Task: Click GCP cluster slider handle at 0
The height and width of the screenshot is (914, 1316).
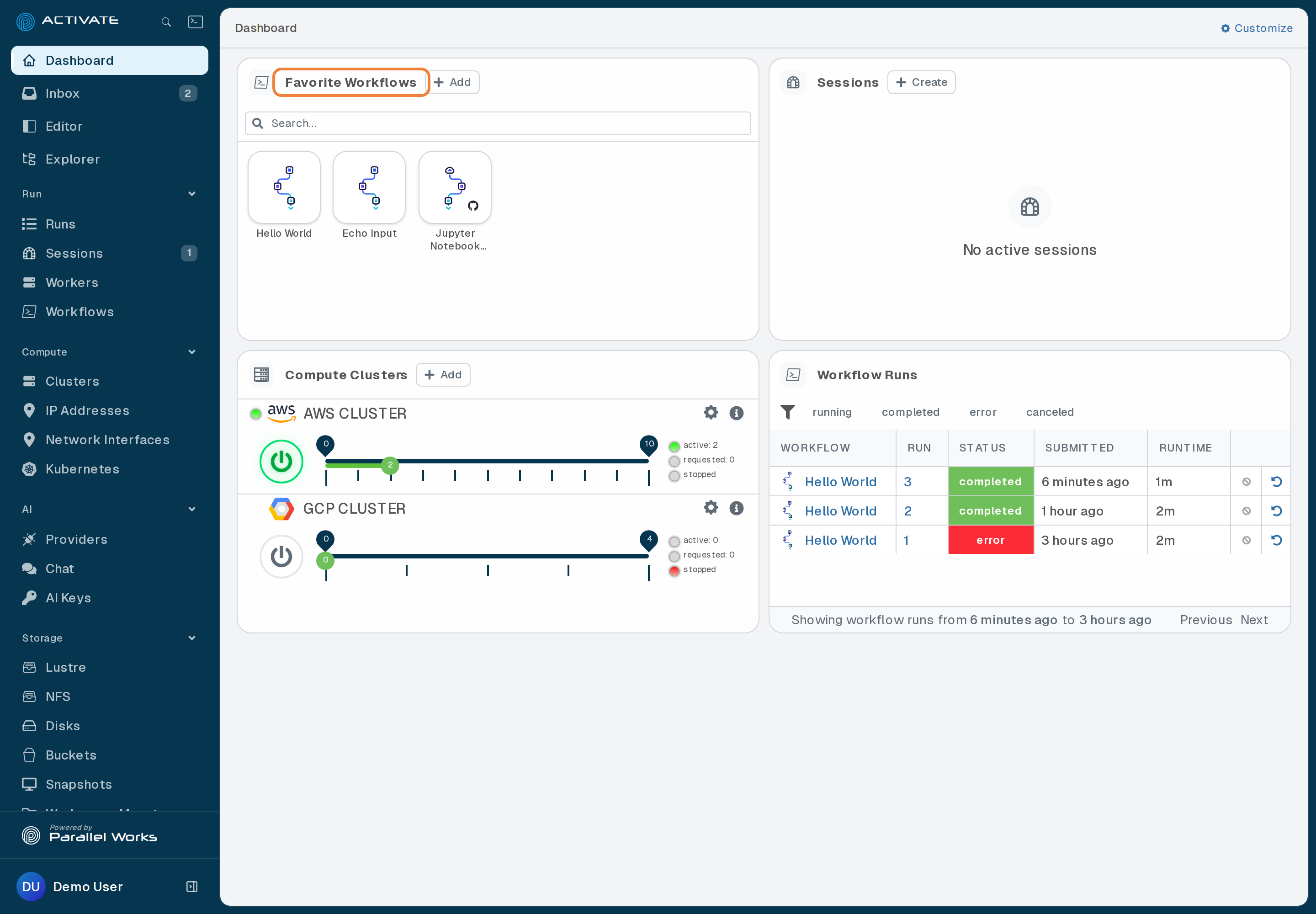Action: tap(325, 559)
